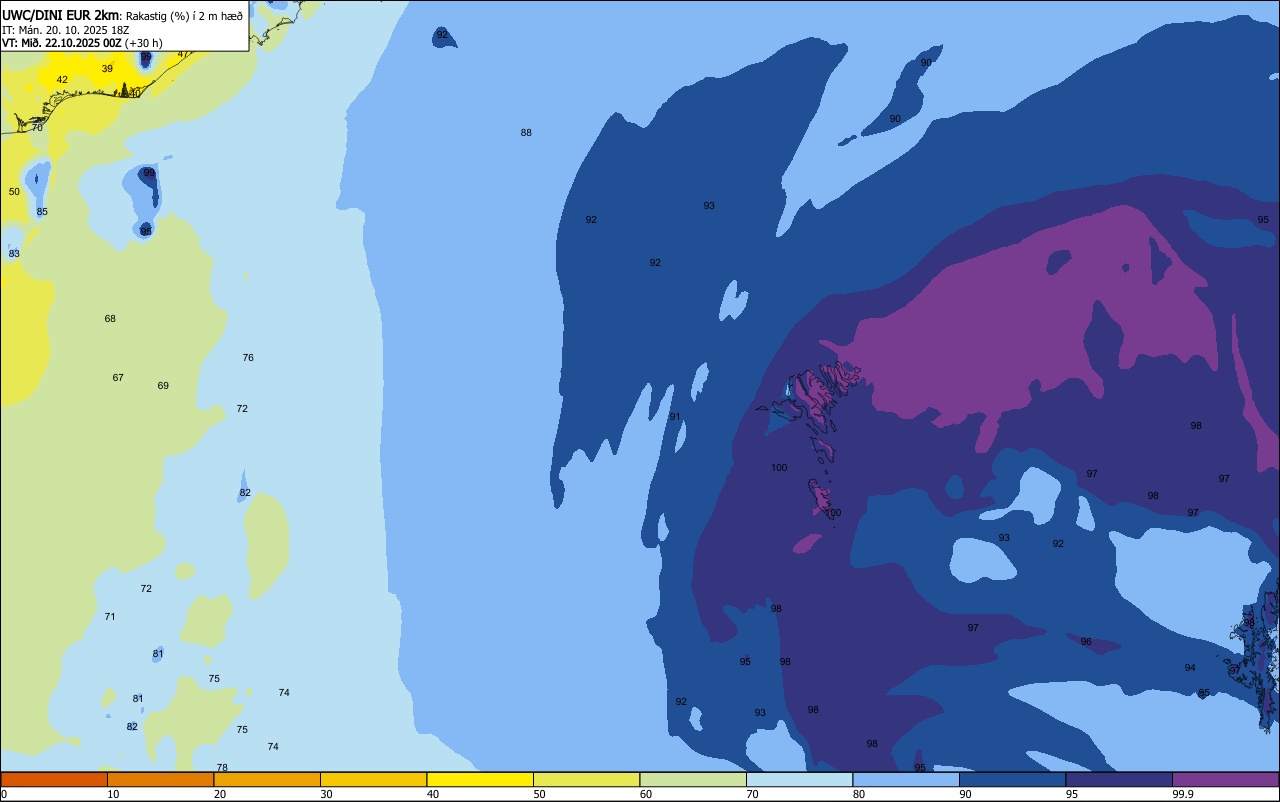Image resolution: width=1280 pixels, height=802 pixels.
Task: Click the humidity value 83 on the map
Action: (x=14, y=254)
